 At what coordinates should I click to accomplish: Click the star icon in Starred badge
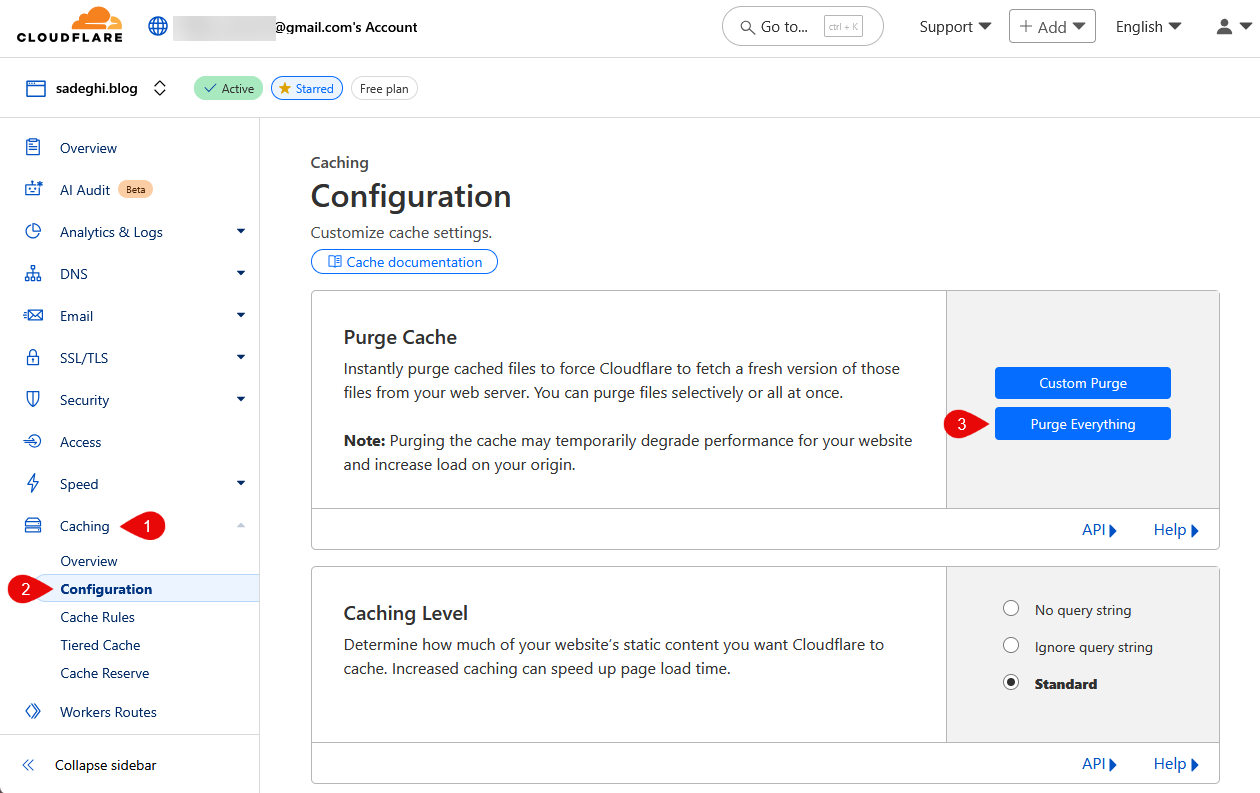coord(285,88)
